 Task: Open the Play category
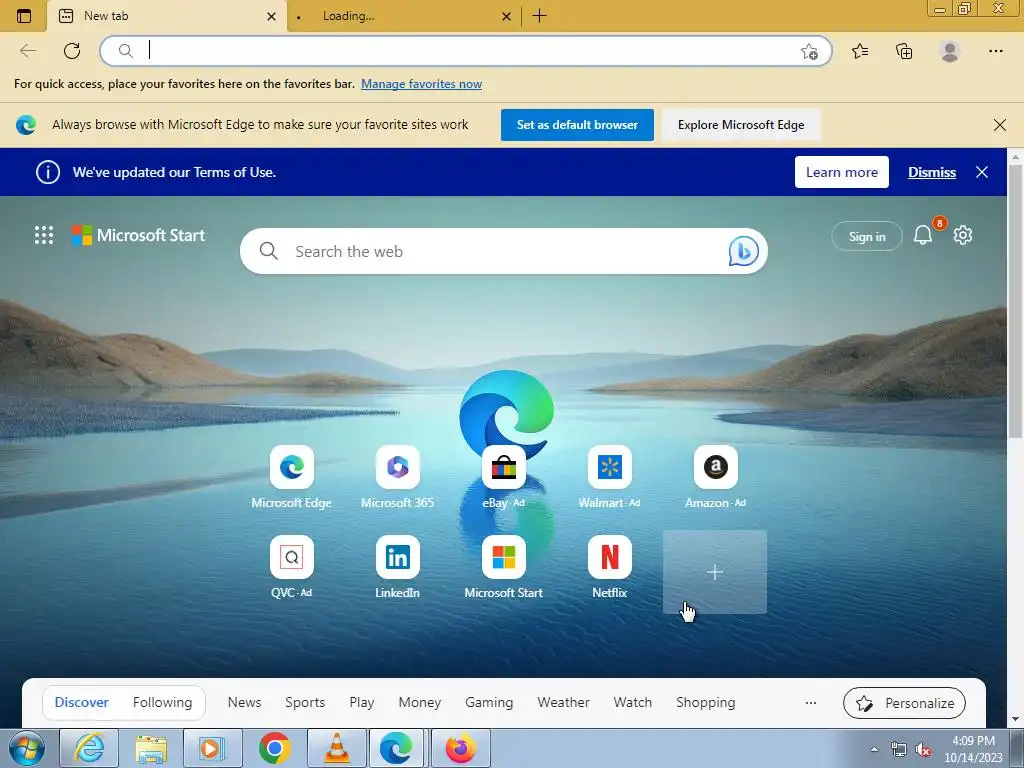(x=362, y=703)
